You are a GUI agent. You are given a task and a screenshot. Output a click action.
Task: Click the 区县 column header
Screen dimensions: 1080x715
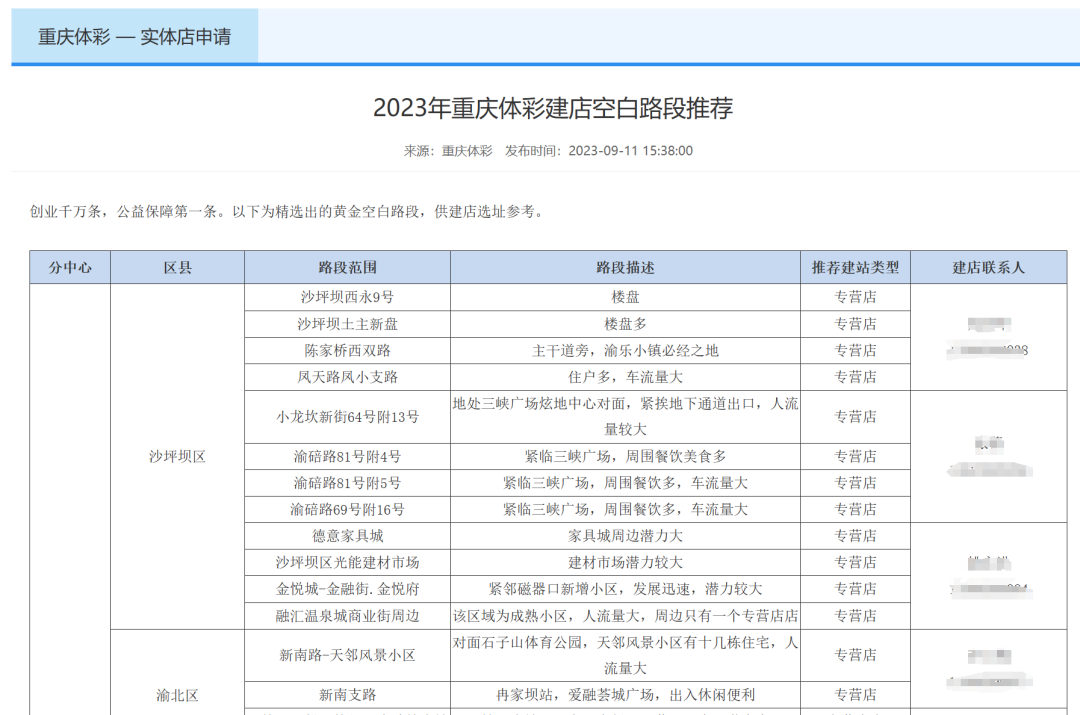click(x=177, y=267)
